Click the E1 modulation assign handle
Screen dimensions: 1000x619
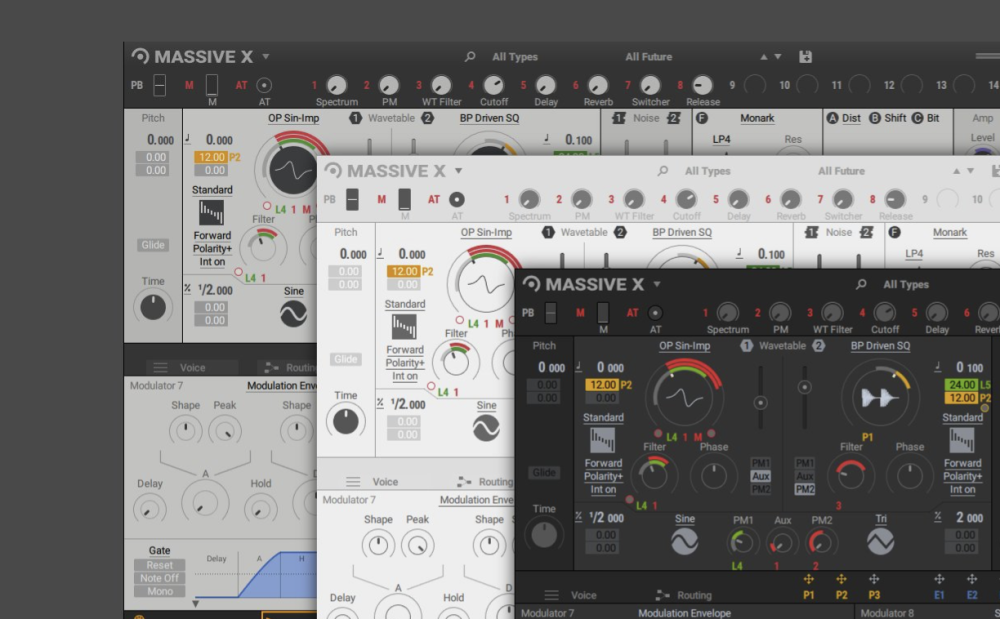tap(939, 579)
